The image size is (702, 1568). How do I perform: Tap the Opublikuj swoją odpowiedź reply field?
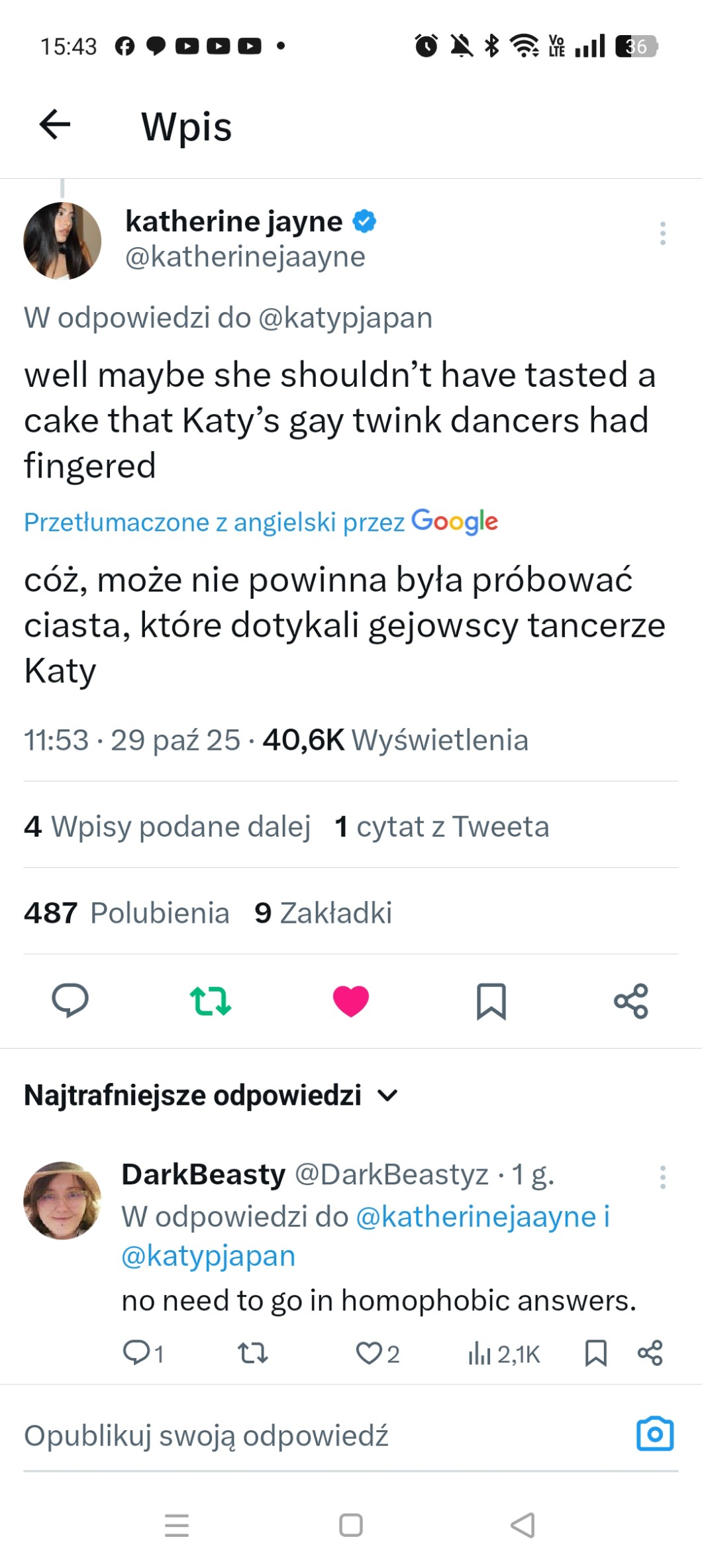point(206,1436)
